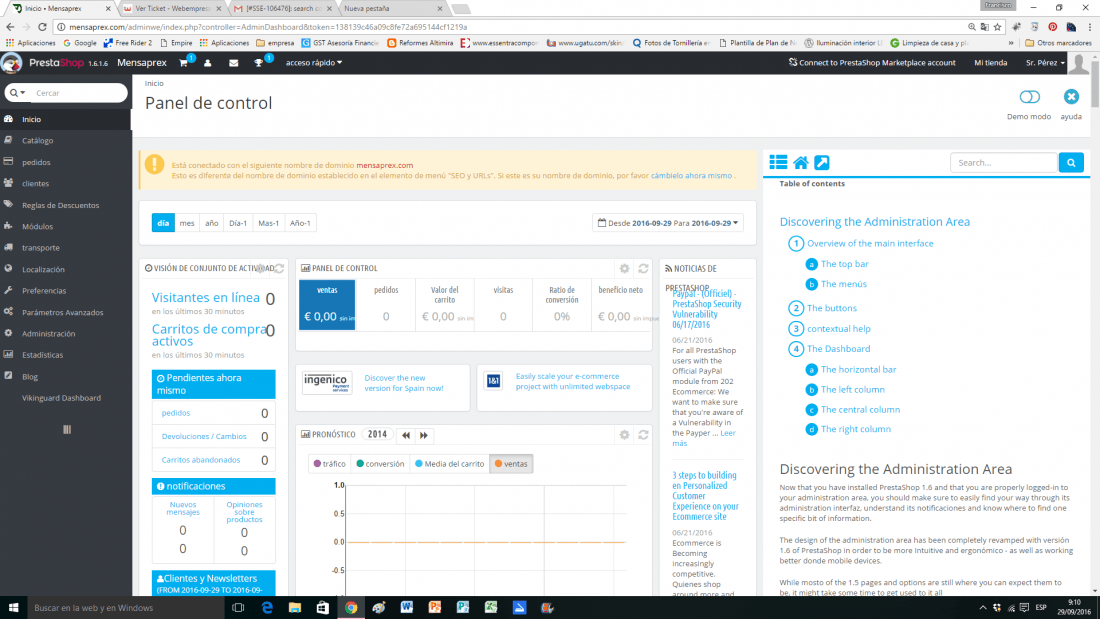Refresh the Visión de conjunto panel
Viewport: 1100px width, 619px height.
(x=279, y=268)
